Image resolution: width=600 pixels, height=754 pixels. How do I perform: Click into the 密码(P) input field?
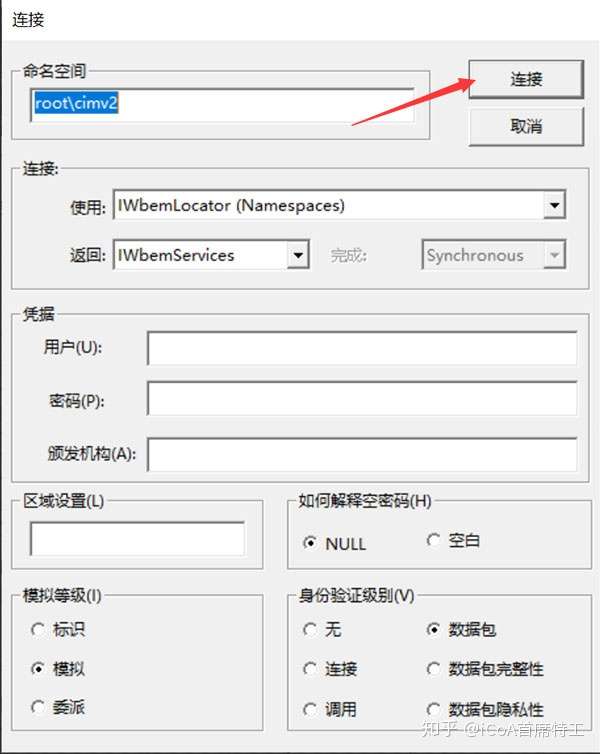click(x=362, y=399)
